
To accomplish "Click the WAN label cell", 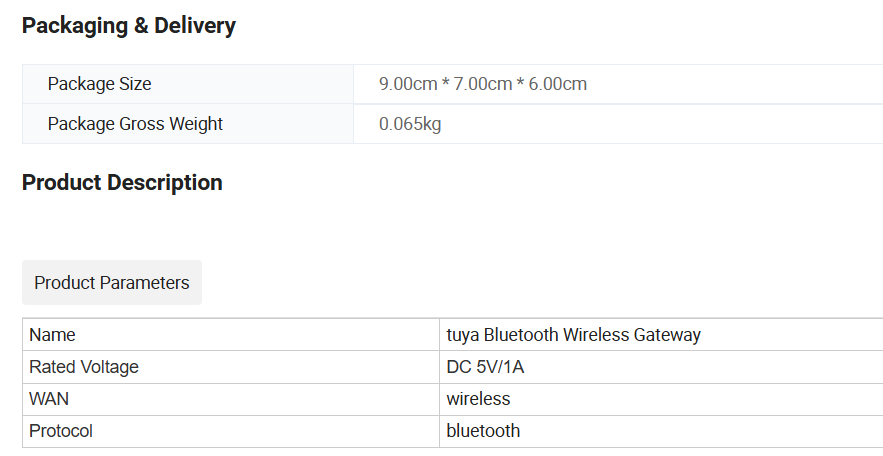I will coord(231,399).
